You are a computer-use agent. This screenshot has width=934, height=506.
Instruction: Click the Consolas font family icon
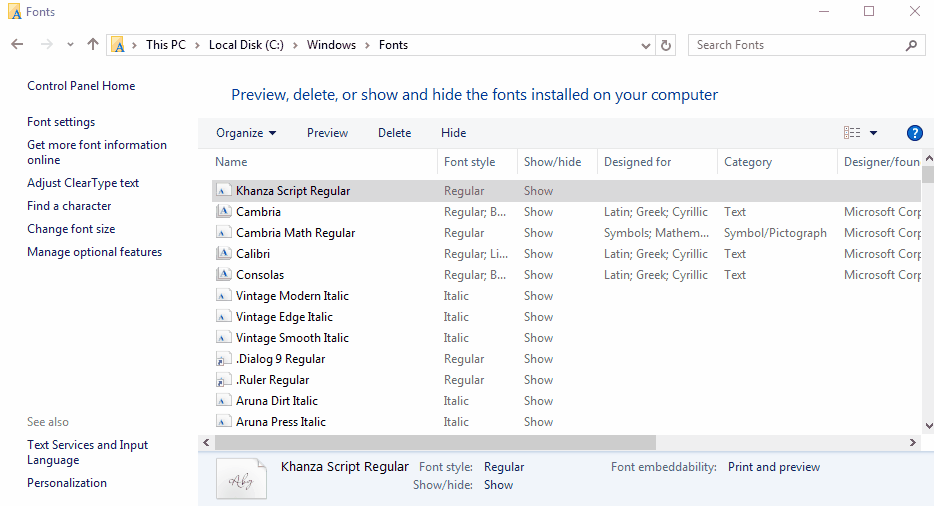coord(223,274)
